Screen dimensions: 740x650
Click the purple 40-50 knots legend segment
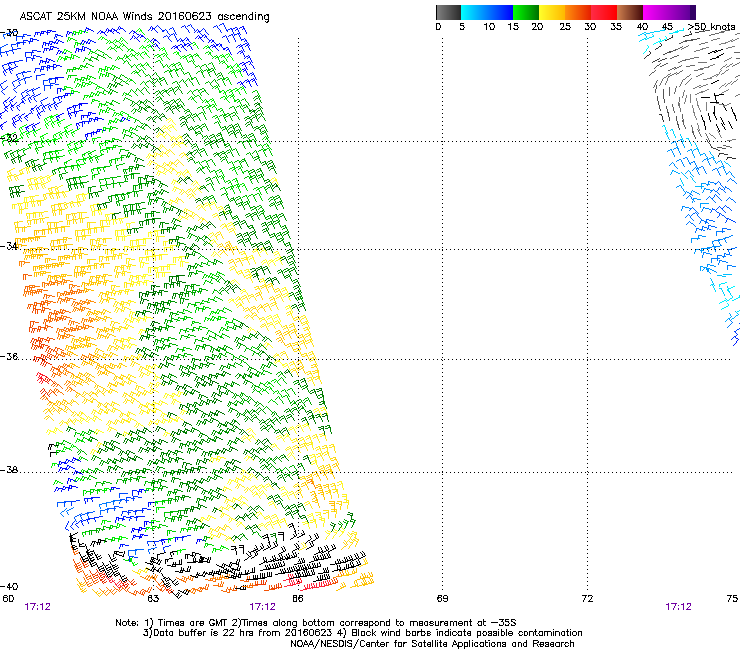click(669, 12)
